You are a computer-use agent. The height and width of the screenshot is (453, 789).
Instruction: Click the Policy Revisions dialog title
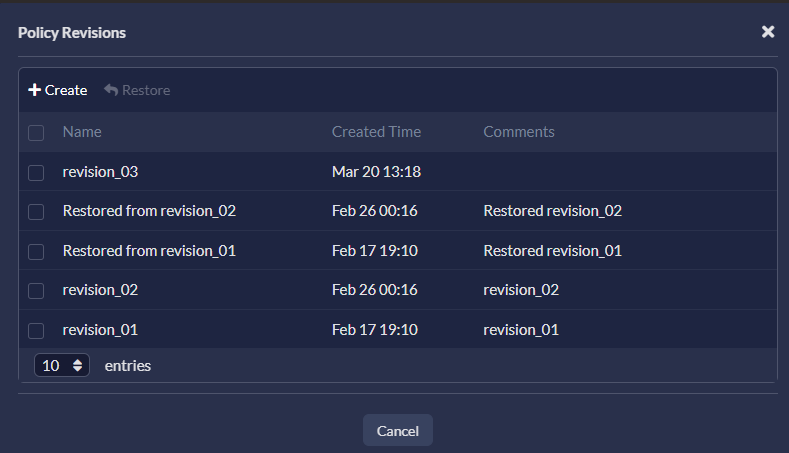click(72, 33)
